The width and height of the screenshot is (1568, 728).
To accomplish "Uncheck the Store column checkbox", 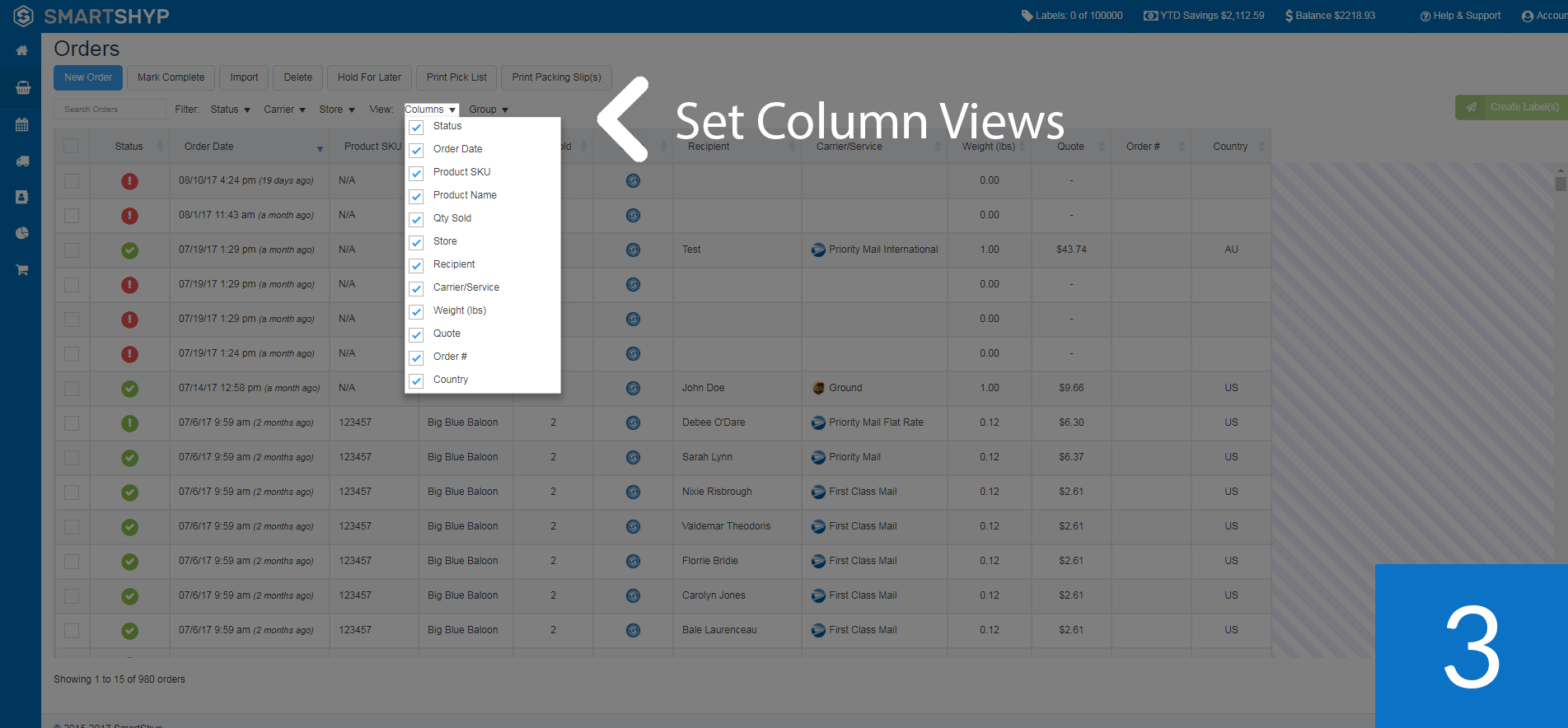I will [x=416, y=243].
